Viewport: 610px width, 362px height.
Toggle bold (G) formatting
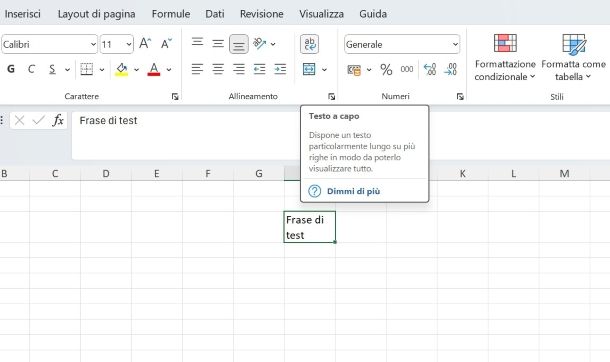(11, 69)
